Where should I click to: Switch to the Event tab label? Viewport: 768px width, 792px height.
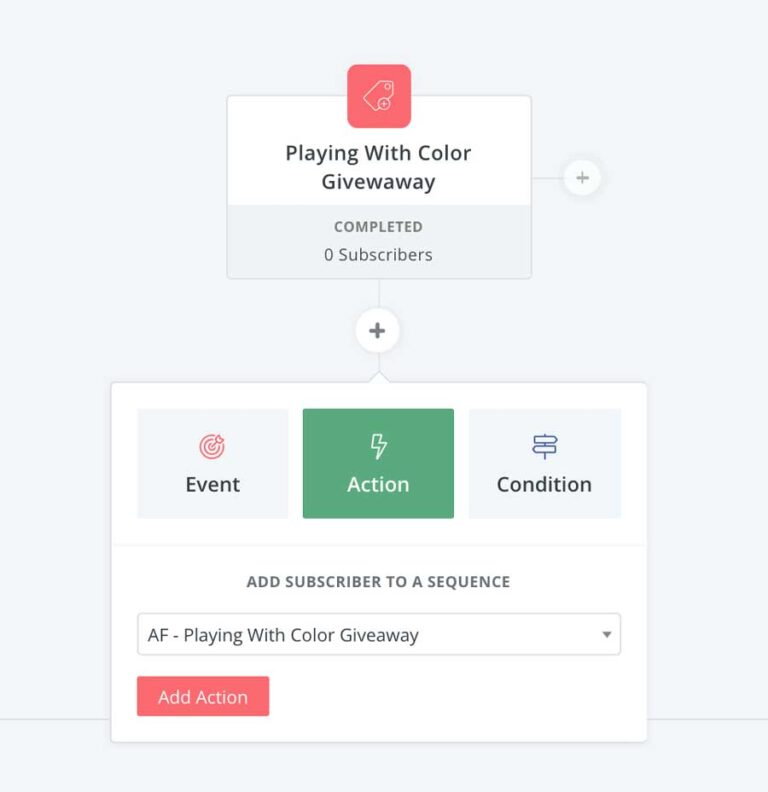[212, 485]
